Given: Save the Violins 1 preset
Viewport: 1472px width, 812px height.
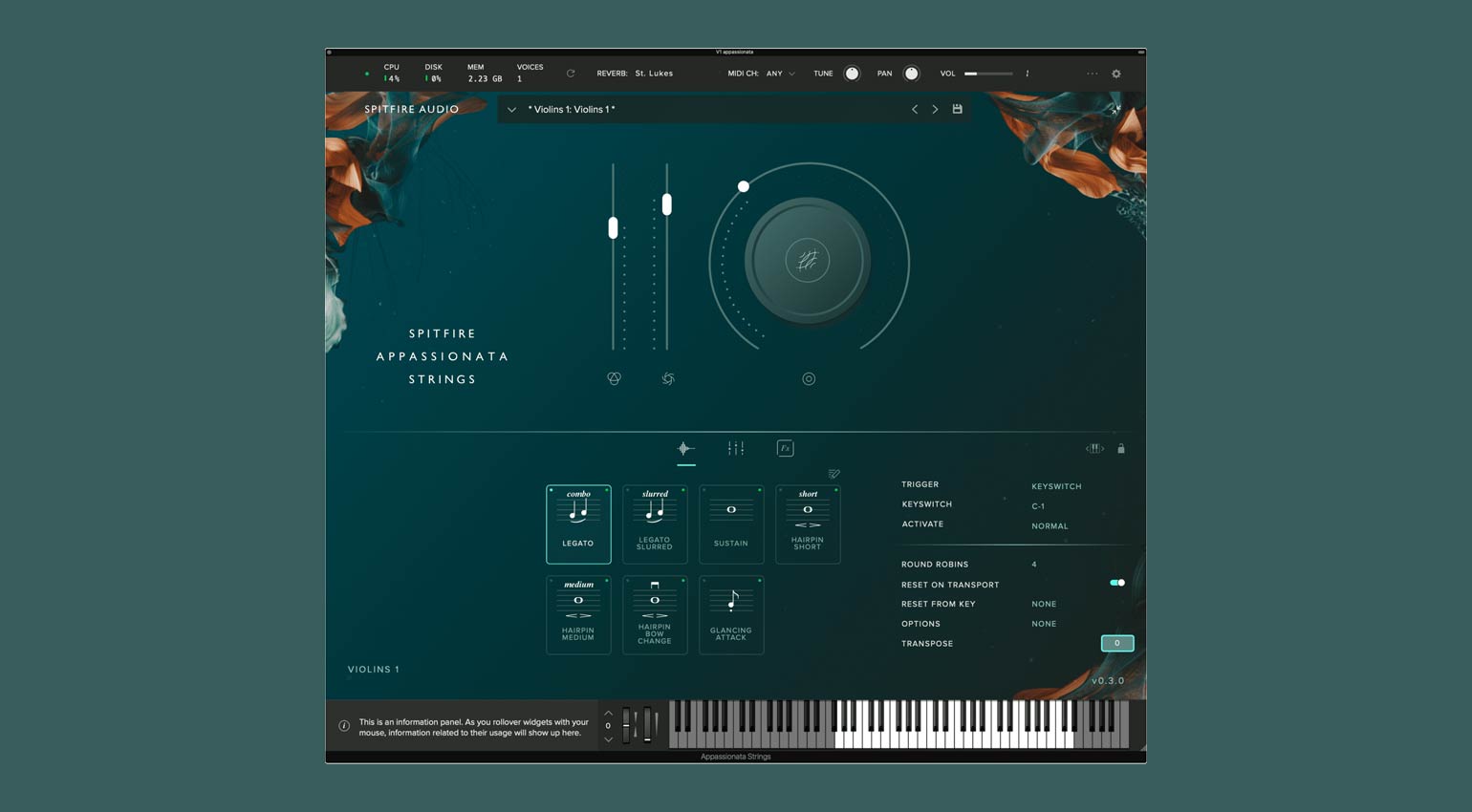Looking at the screenshot, I should click(957, 109).
